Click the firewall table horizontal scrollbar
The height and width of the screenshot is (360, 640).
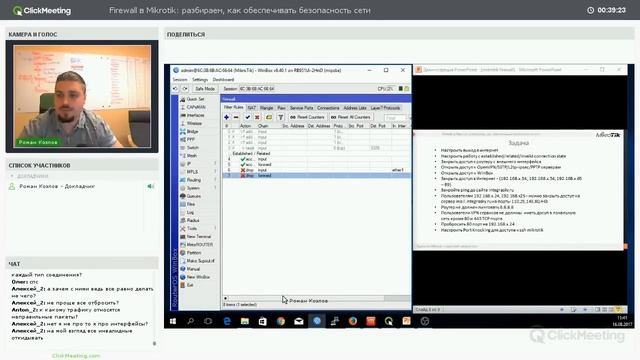click(x=316, y=298)
